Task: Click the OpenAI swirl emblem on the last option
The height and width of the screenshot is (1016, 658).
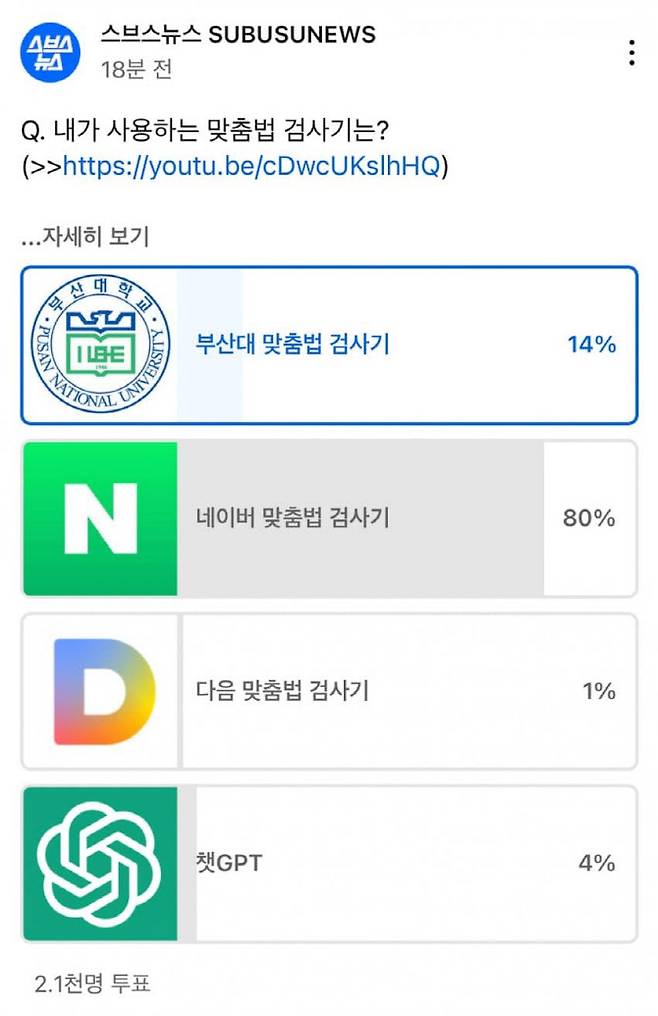Action: 97,863
